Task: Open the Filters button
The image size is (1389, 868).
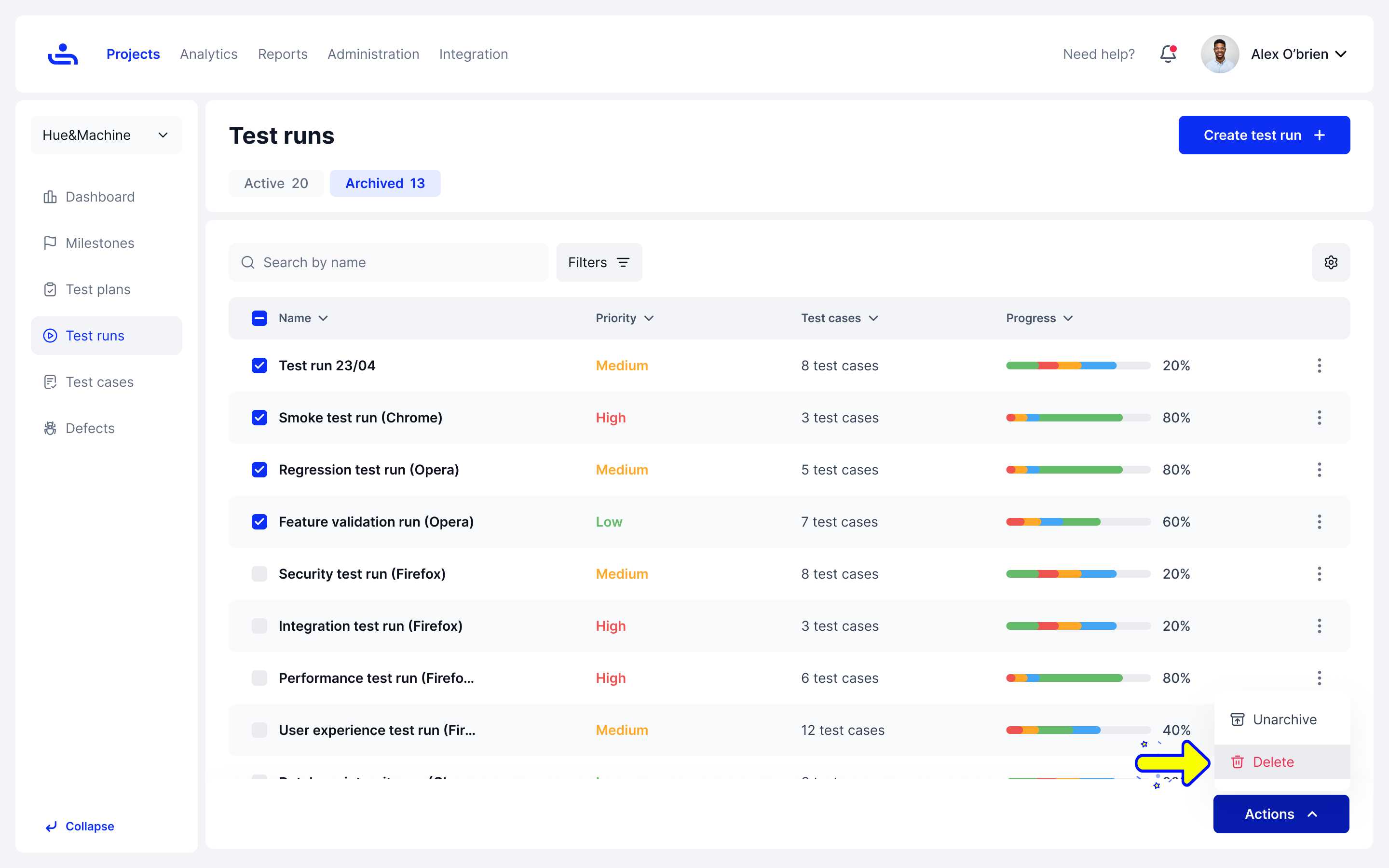Action: pyautogui.click(x=599, y=262)
